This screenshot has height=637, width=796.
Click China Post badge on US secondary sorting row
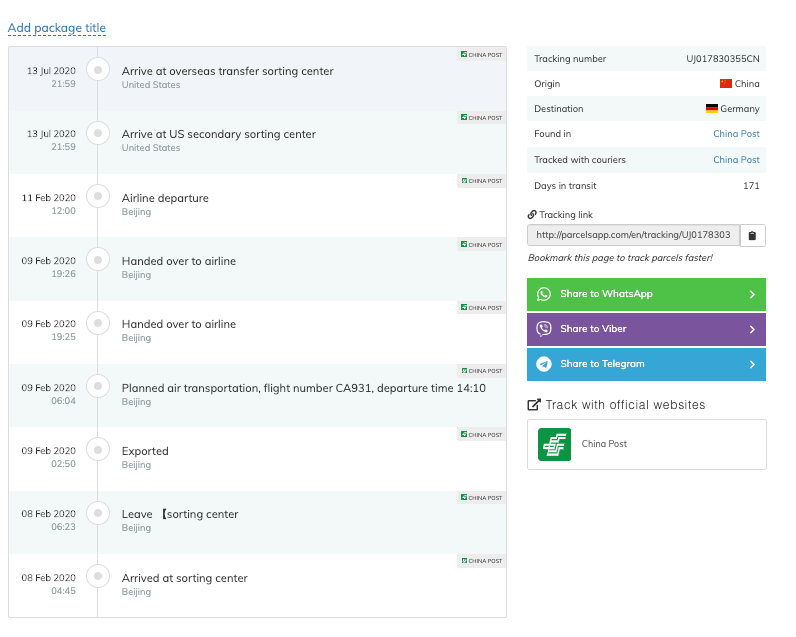click(x=481, y=118)
